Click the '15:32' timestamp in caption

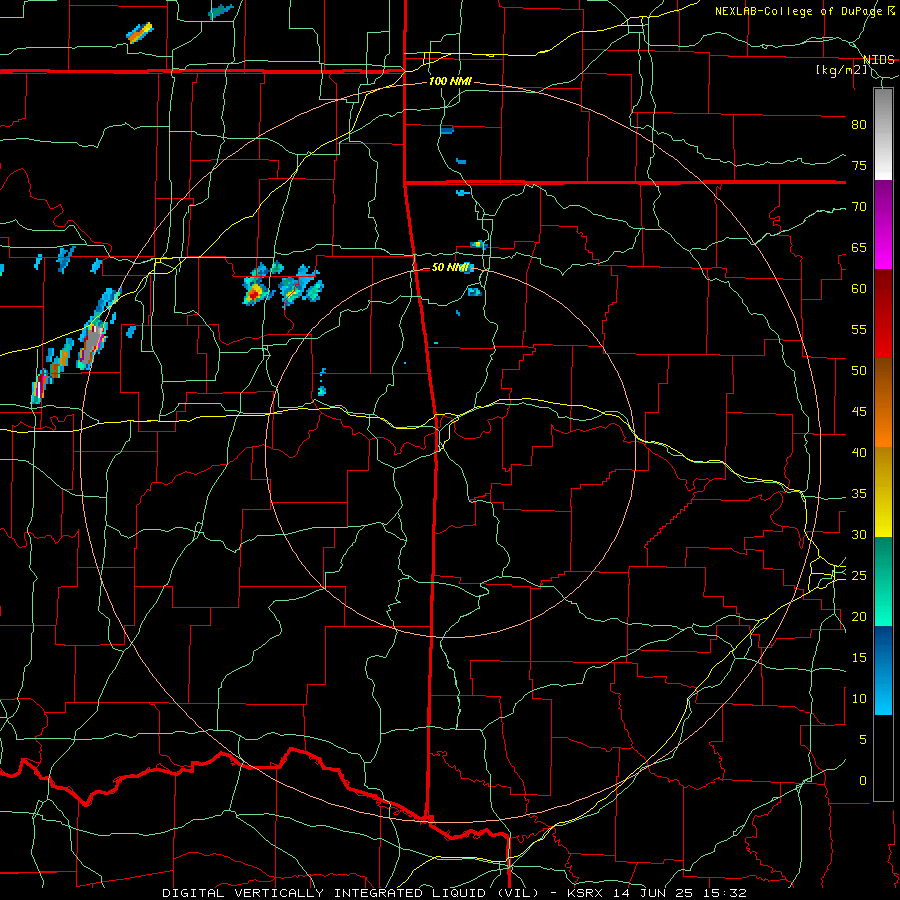click(725, 893)
